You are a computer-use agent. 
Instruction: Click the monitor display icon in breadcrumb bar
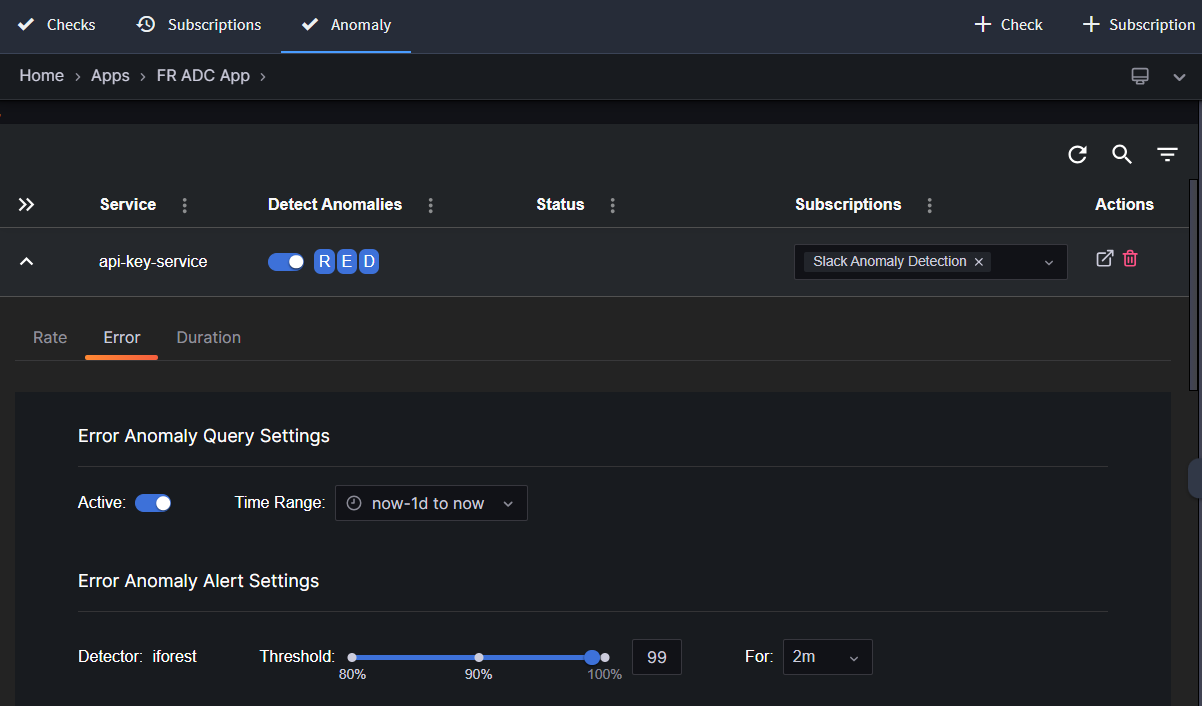(x=1140, y=77)
